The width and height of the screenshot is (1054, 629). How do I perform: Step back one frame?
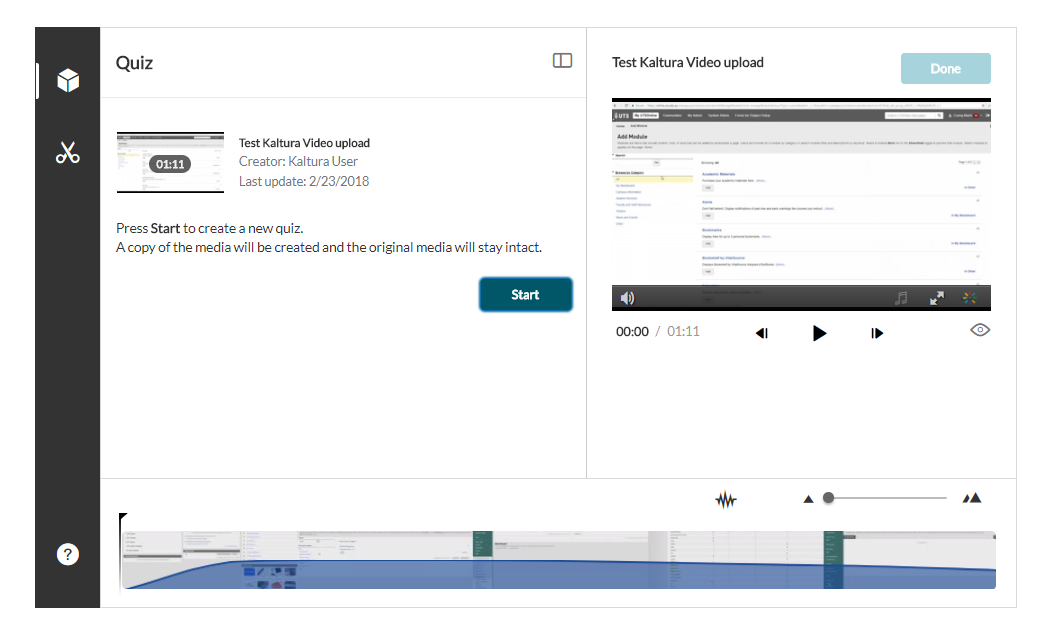point(762,333)
